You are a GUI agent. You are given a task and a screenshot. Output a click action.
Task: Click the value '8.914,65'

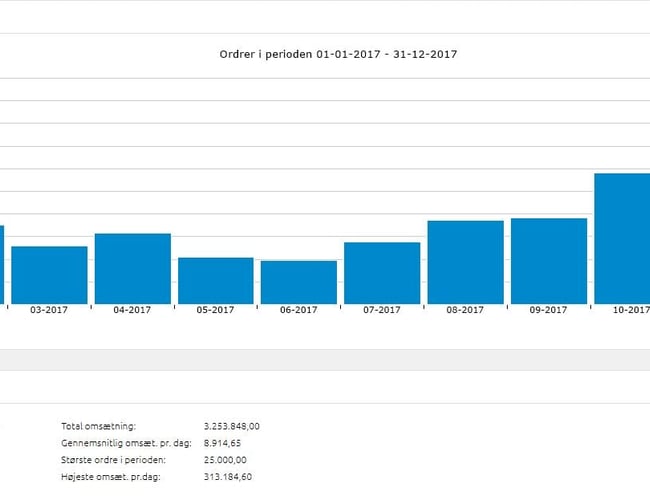tap(222, 443)
